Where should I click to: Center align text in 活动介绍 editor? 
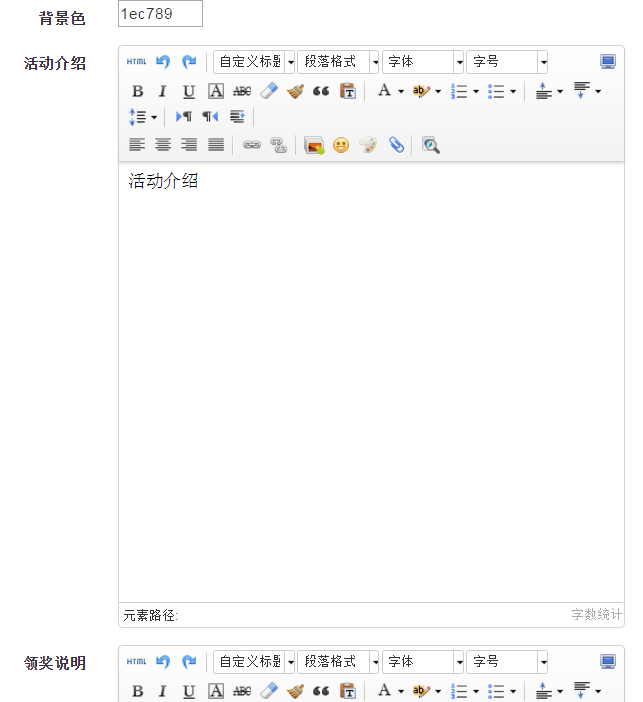coord(163,145)
